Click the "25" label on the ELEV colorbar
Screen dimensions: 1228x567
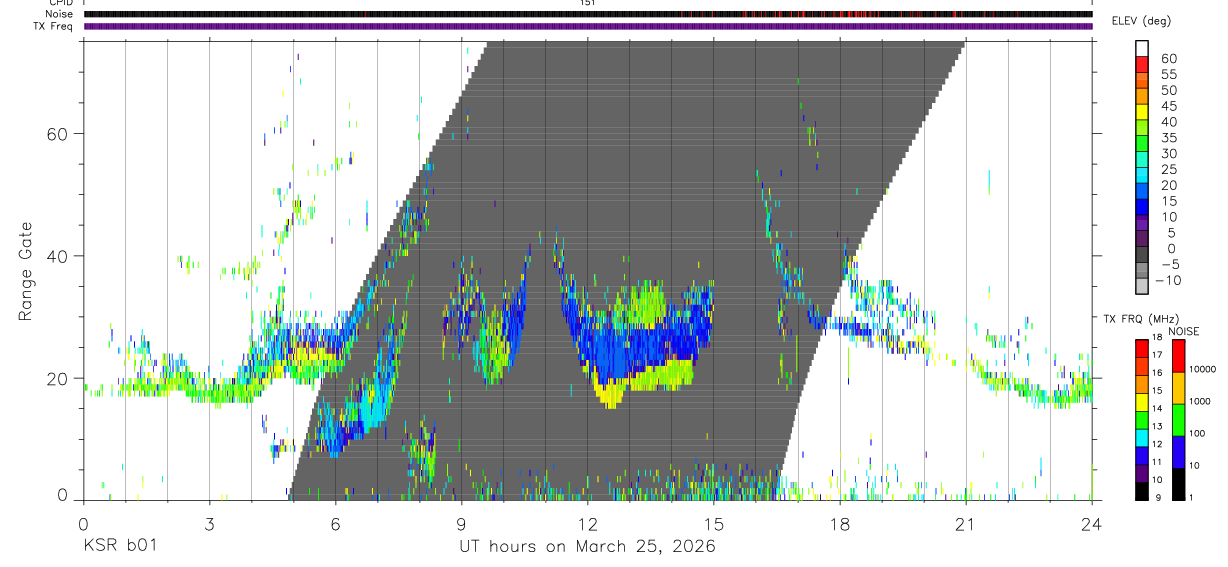(1167, 170)
